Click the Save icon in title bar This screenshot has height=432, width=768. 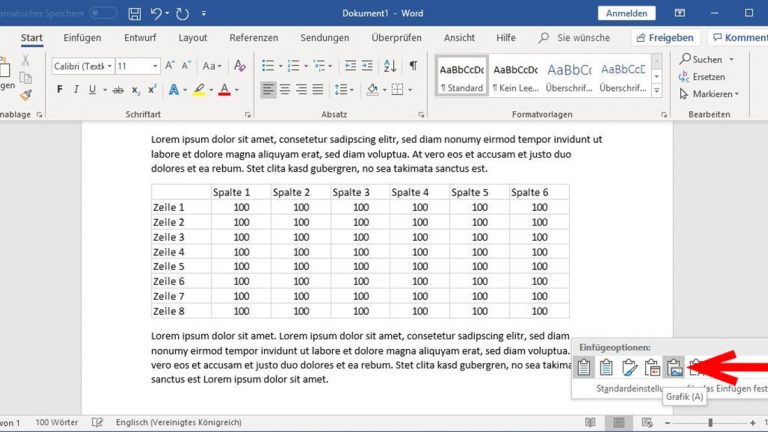(136, 13)
